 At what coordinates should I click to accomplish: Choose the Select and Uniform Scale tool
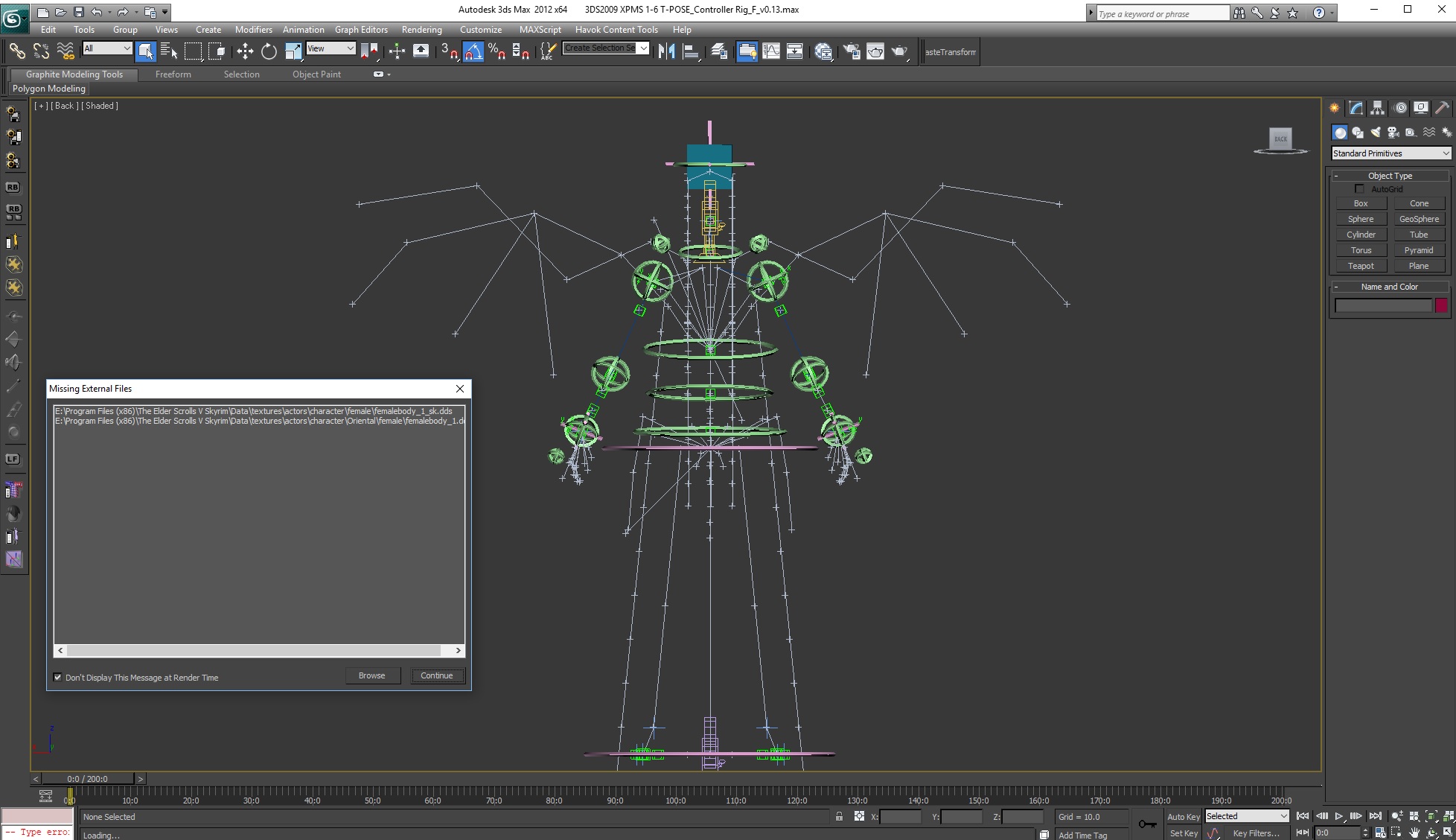[x=293, y=51]
